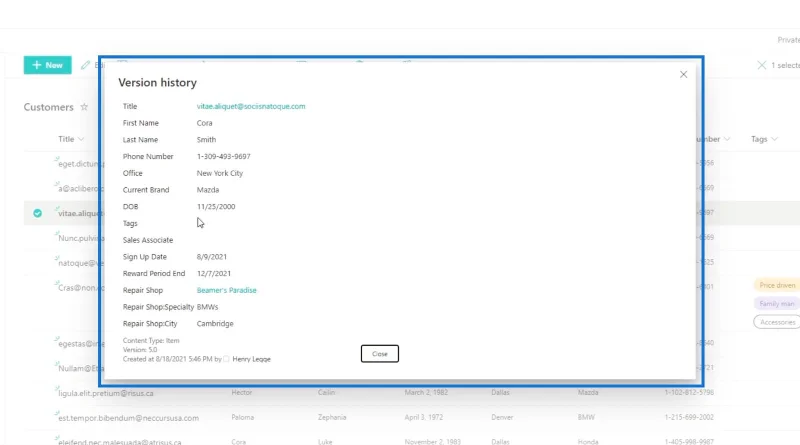Click phone 1-215-699-2002 cell
This screenshot has width=800, height=445.
coord(689,417)
